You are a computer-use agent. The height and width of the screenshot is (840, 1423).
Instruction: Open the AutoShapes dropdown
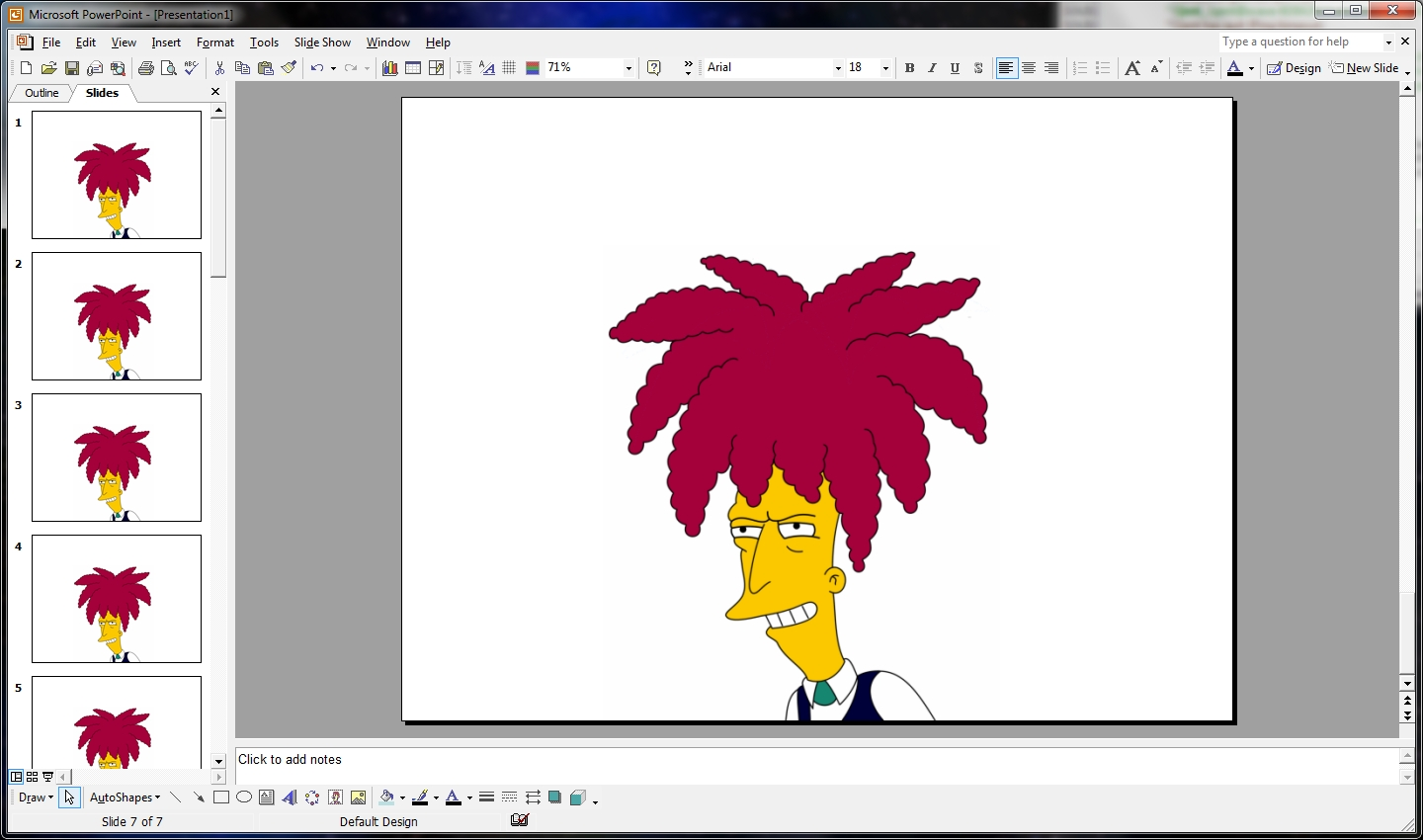click(x=126, y=798)
